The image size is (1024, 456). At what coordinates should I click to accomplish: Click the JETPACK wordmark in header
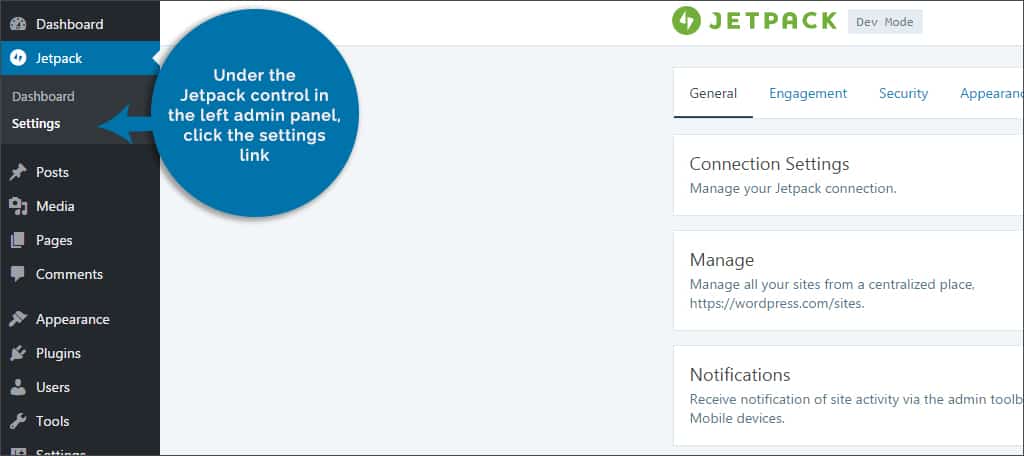pyautogui.click(x=773, y=21)
